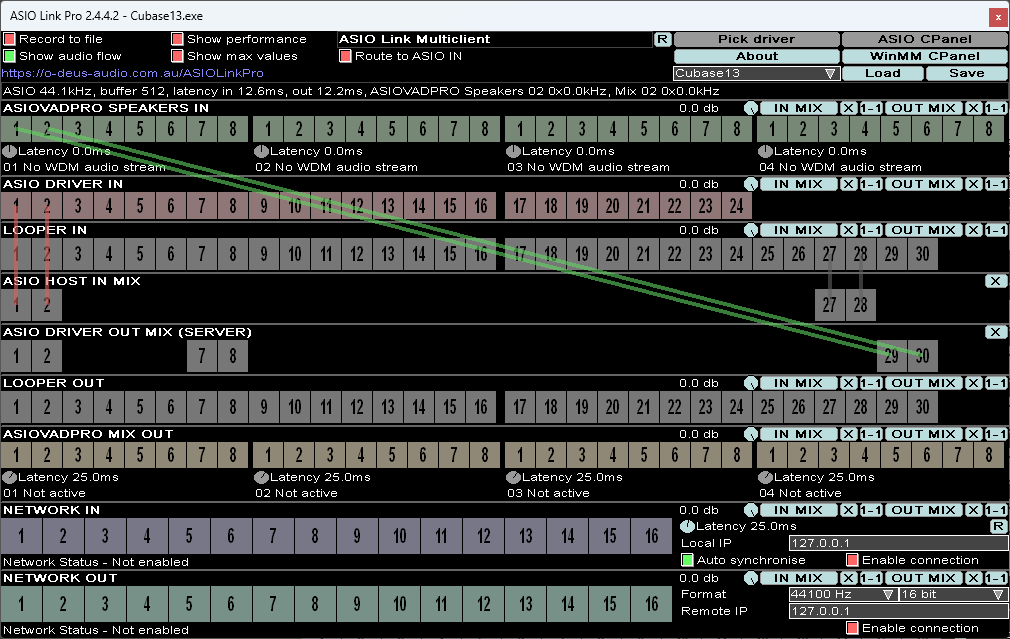This screenshot has height=639, width=1010.
Task: Click OUT MIX for ASIOVADPRO Speakers In
Action: click(924, 108)
